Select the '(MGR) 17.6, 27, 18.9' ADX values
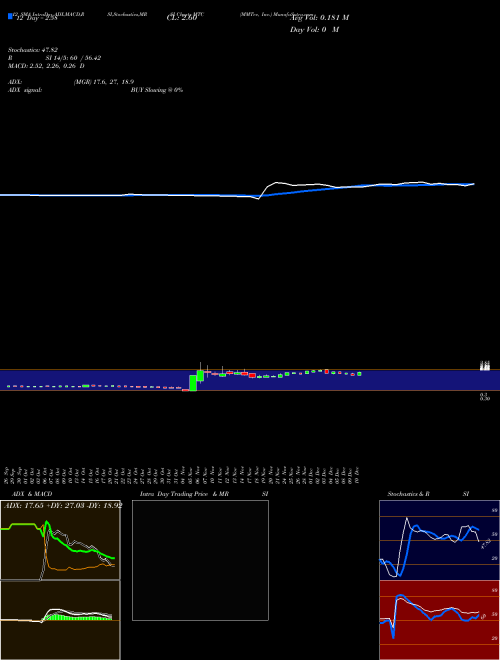Screen dimensions: 500x660 104,82
